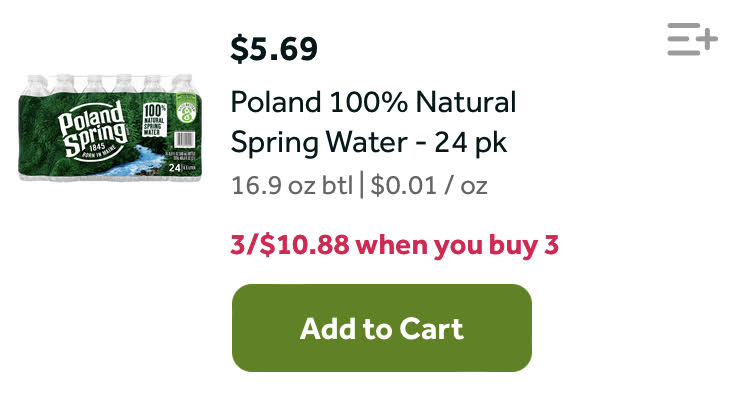Click the $5.69 price label
This screenshot has width=750, height=394.
(x=274, y=49)
